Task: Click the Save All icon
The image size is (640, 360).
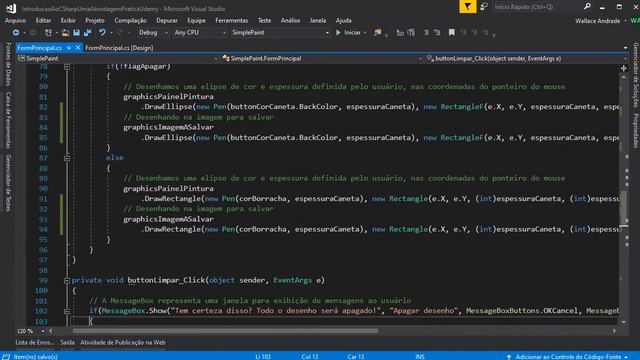Action: tap(88, 33)
